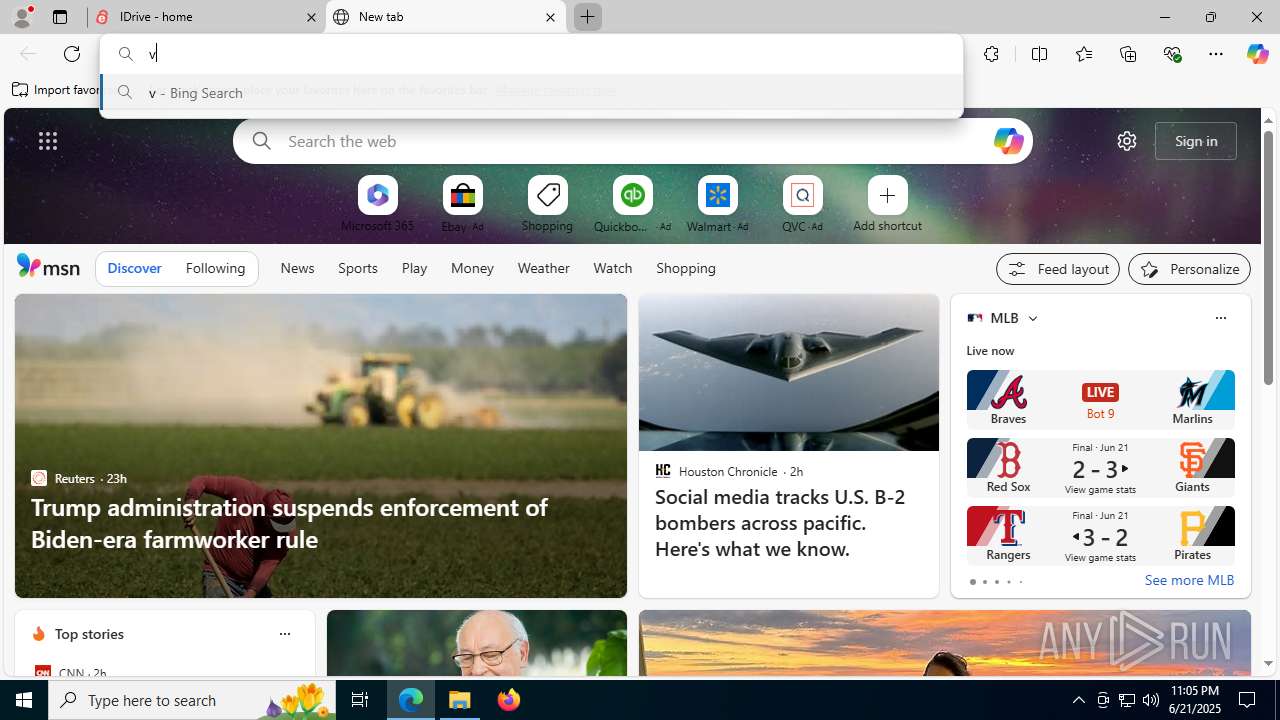This screenshot has width=1280, height=720.
Task: Open Sports section in msn menu
Action: pos(357,268)
